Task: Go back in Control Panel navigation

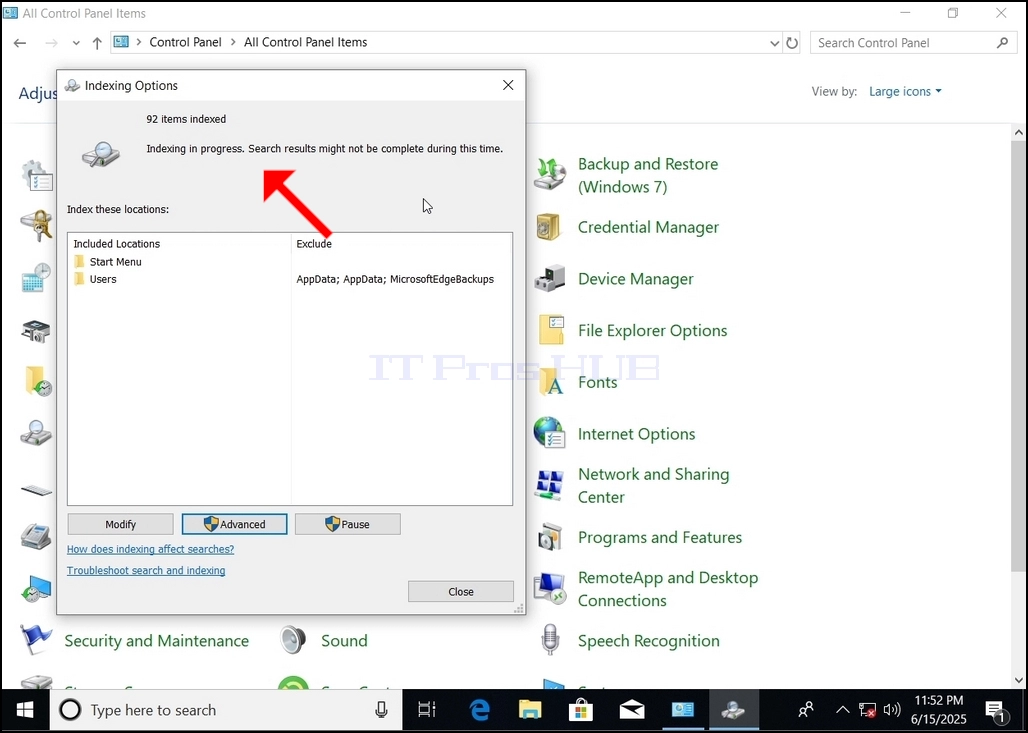Action: (x=20, y=43)
